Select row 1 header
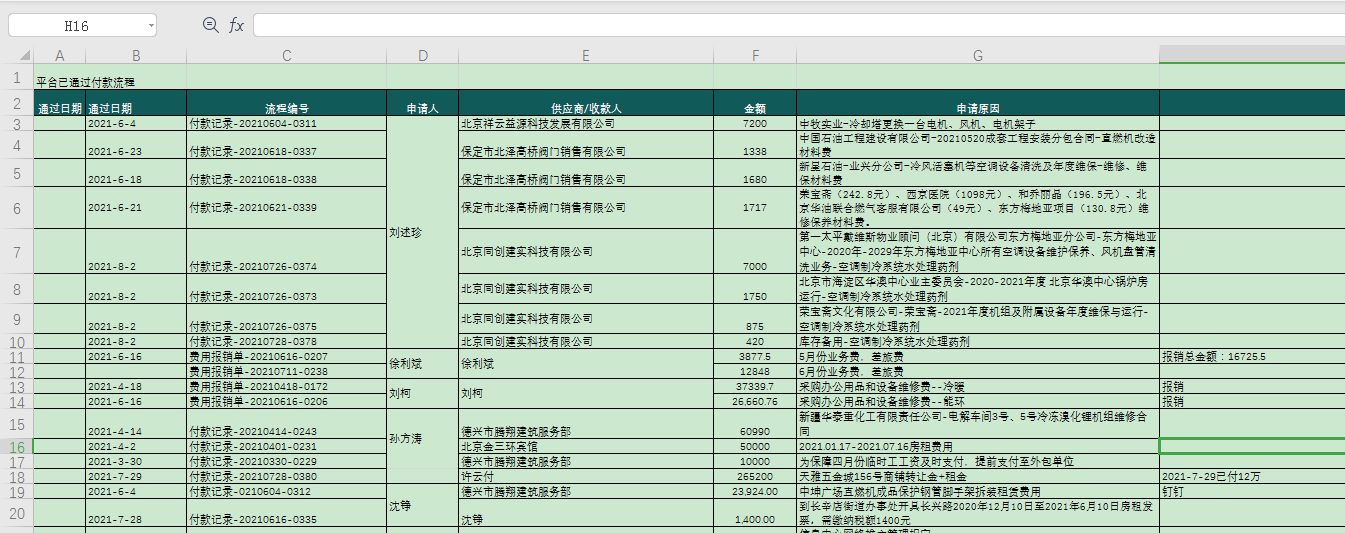 pyautogui.click(x=17, y=77)
